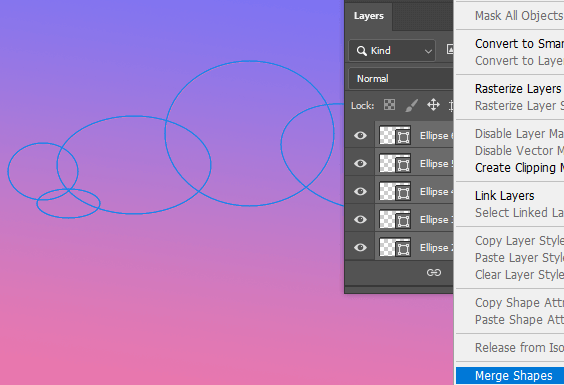The image size is (564, 385).
Task: Click Copy Layer Style entry
Action: tap(519, 241)
